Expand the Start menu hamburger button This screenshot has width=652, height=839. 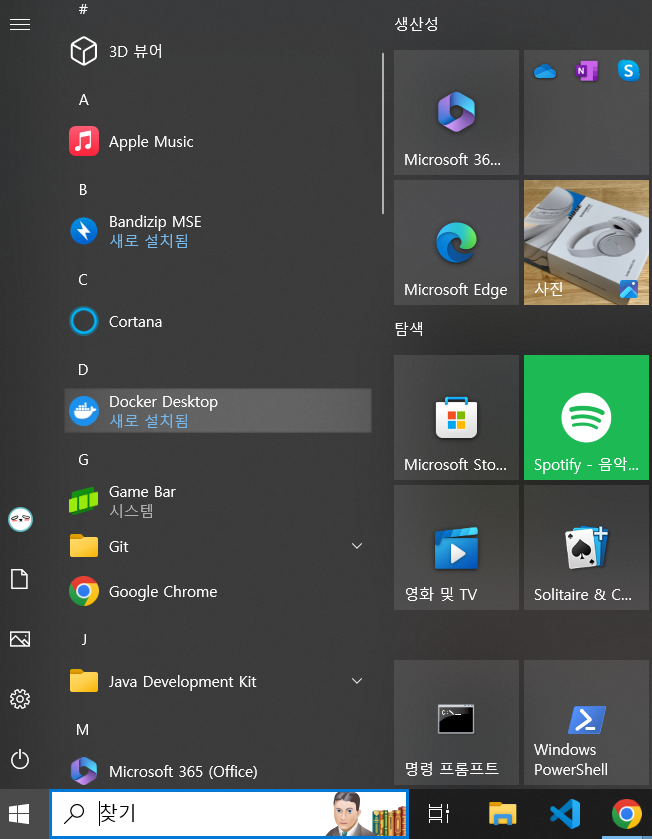(x=20, y=24)
